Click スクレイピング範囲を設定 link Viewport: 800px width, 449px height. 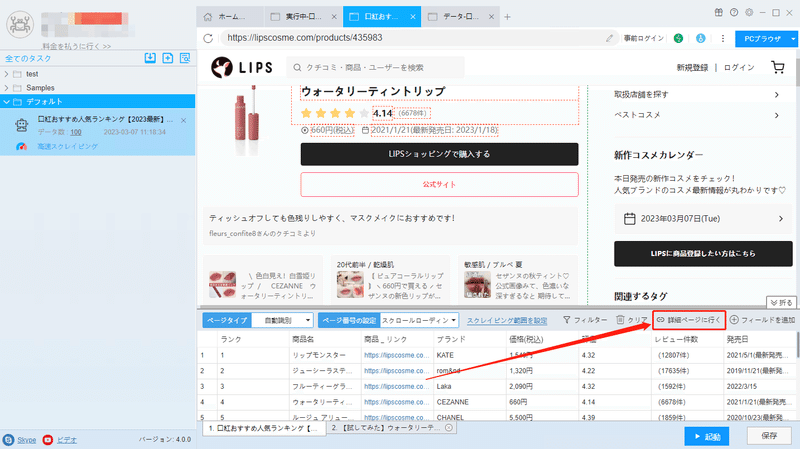(507, 320)
